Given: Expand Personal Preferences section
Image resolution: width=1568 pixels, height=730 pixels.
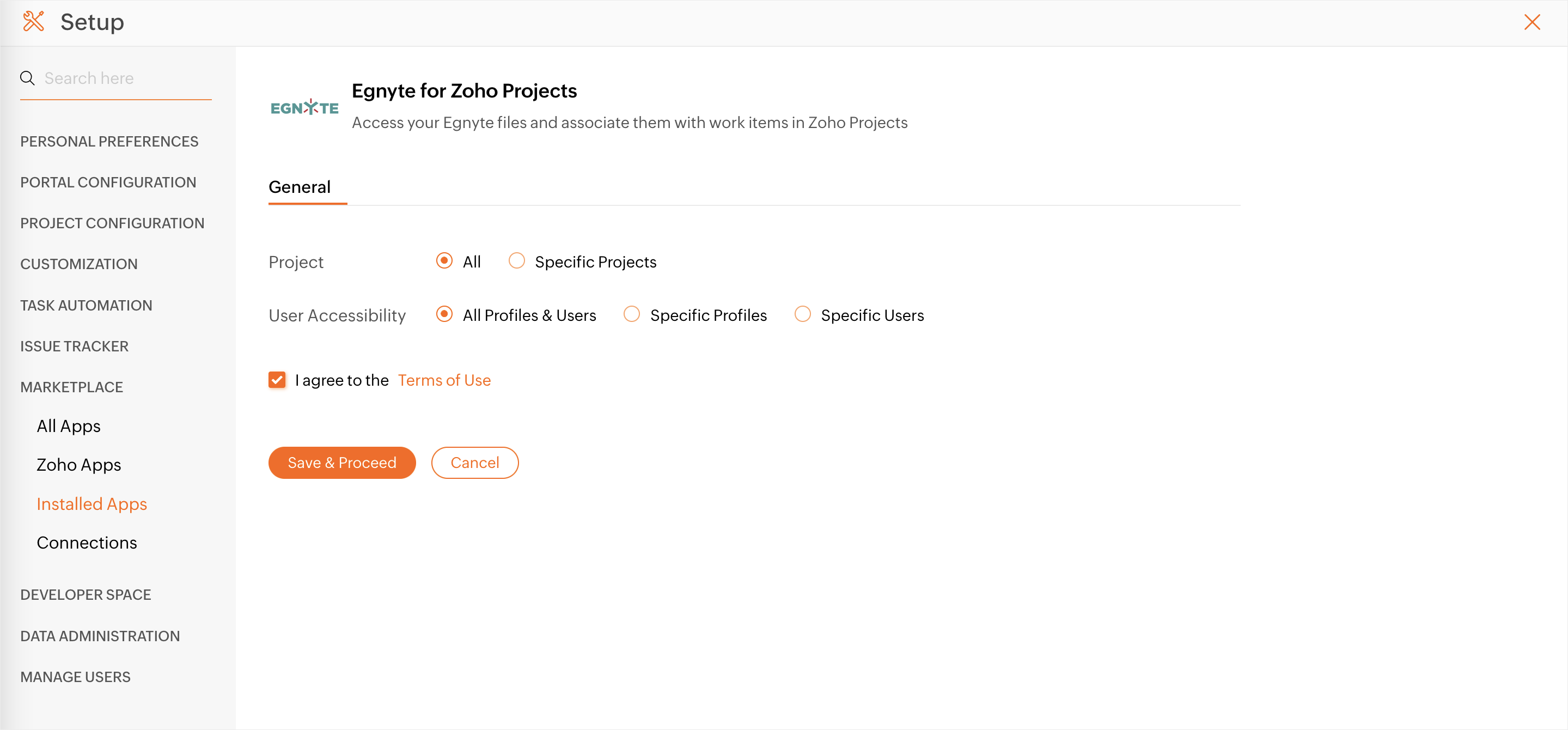Looking at the screenshot, I should coord(109,141).
